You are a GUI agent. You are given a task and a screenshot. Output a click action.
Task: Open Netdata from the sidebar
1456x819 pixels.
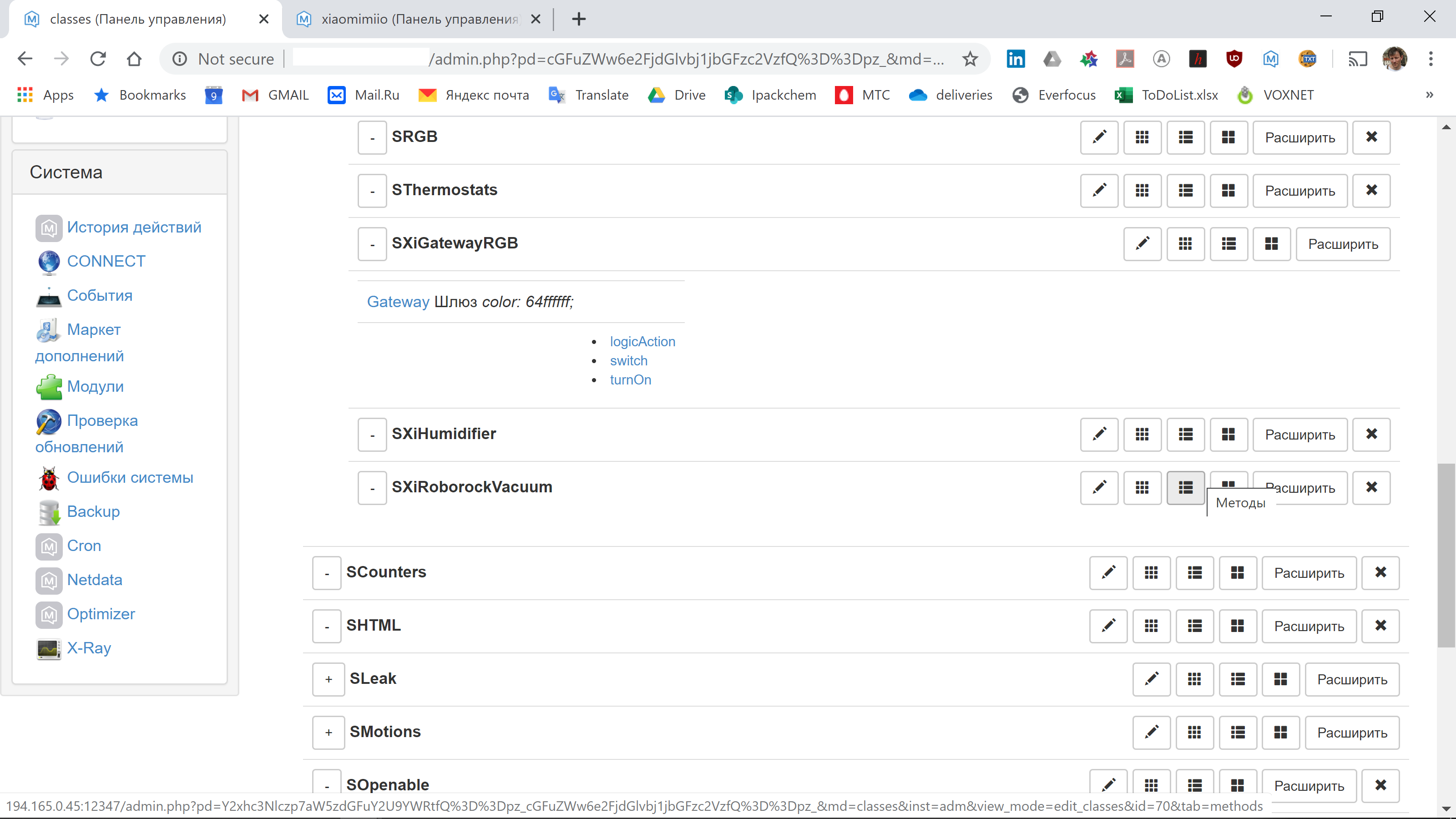pyautogui.click(x=94, y=579)
